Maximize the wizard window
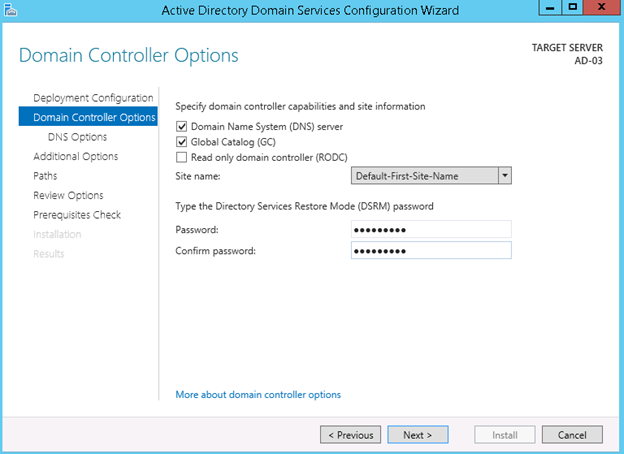The width and height of the screenshot is (624, 454). 573,8
